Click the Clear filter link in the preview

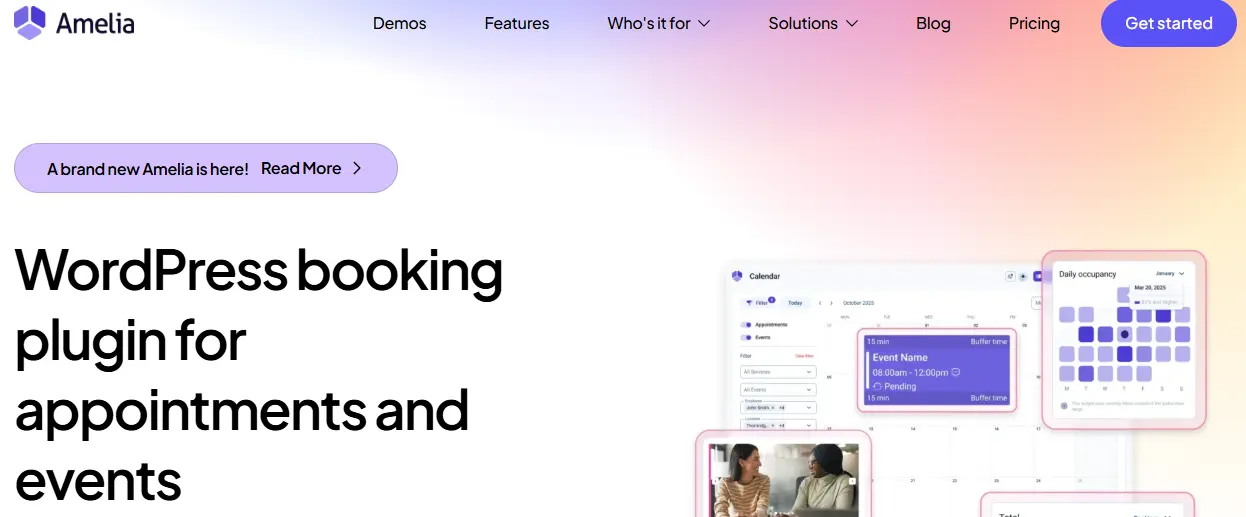804,355
